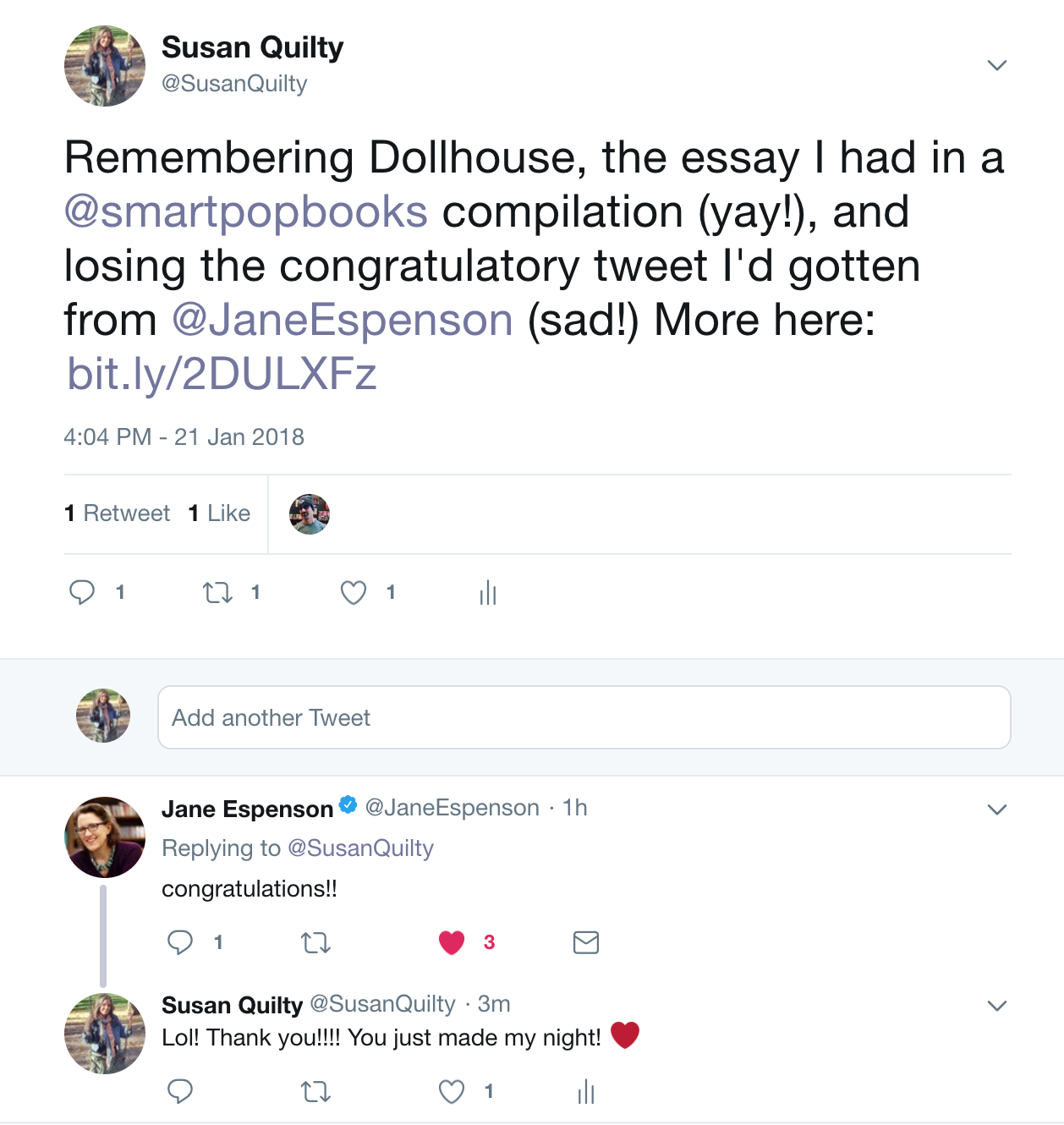The width and height of the screenshot is (1064, 1125).
Task: Send Jane Espenson's tweet via direct message
Action: [585, 942]
